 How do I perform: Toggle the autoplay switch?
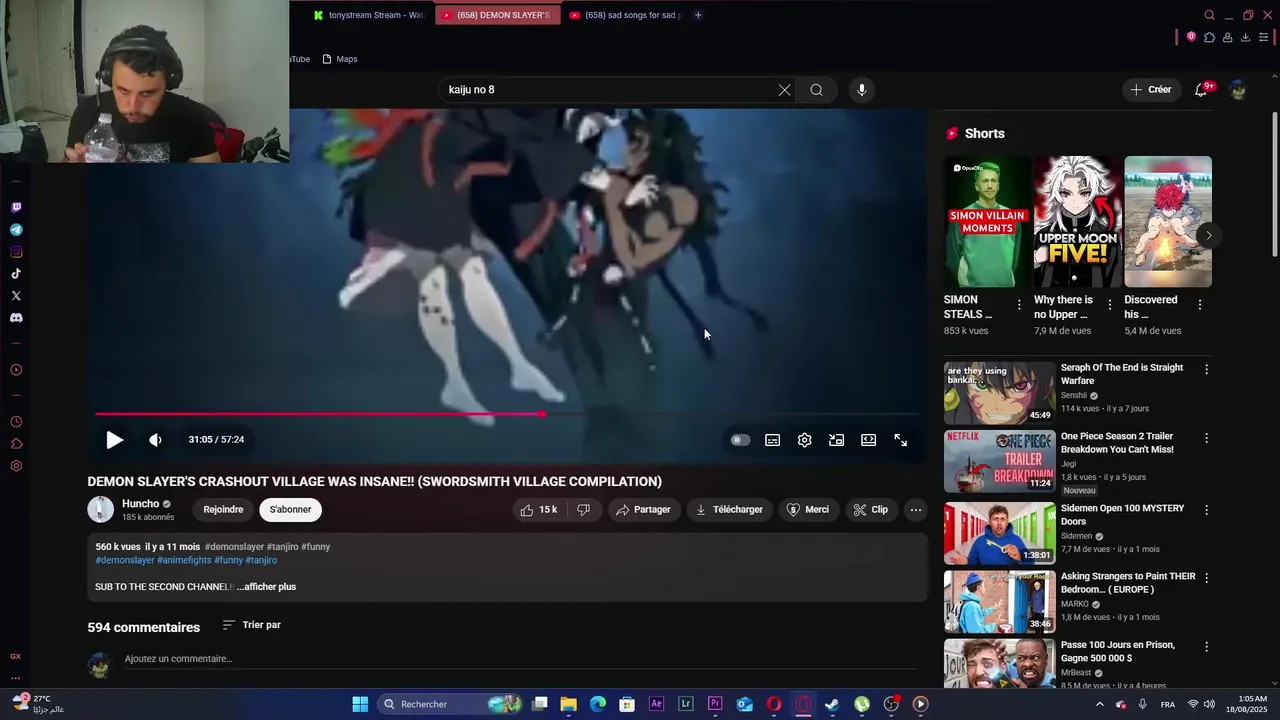(740, 440)
